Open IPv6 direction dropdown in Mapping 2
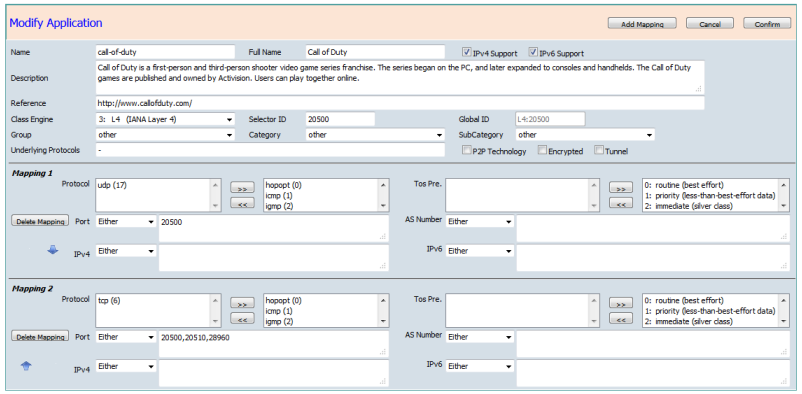The image size is (802, 394). tap(479, 367)
